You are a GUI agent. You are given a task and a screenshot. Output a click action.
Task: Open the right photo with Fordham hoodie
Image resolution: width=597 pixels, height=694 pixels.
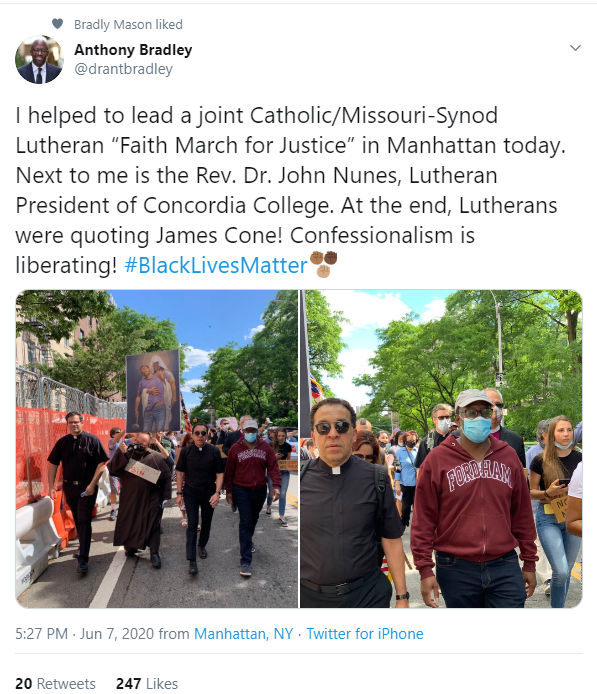point(441,449)
